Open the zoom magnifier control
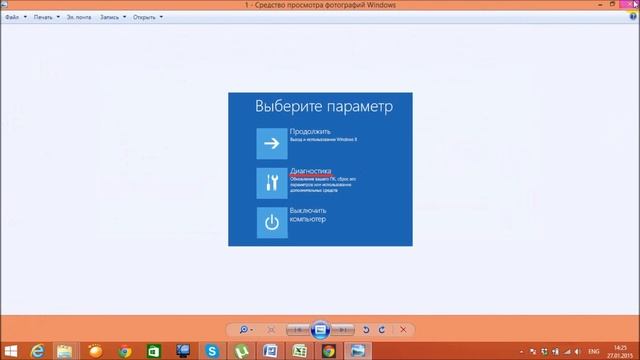The height and width of the screenshot is (360, 640). click(246, 329)
